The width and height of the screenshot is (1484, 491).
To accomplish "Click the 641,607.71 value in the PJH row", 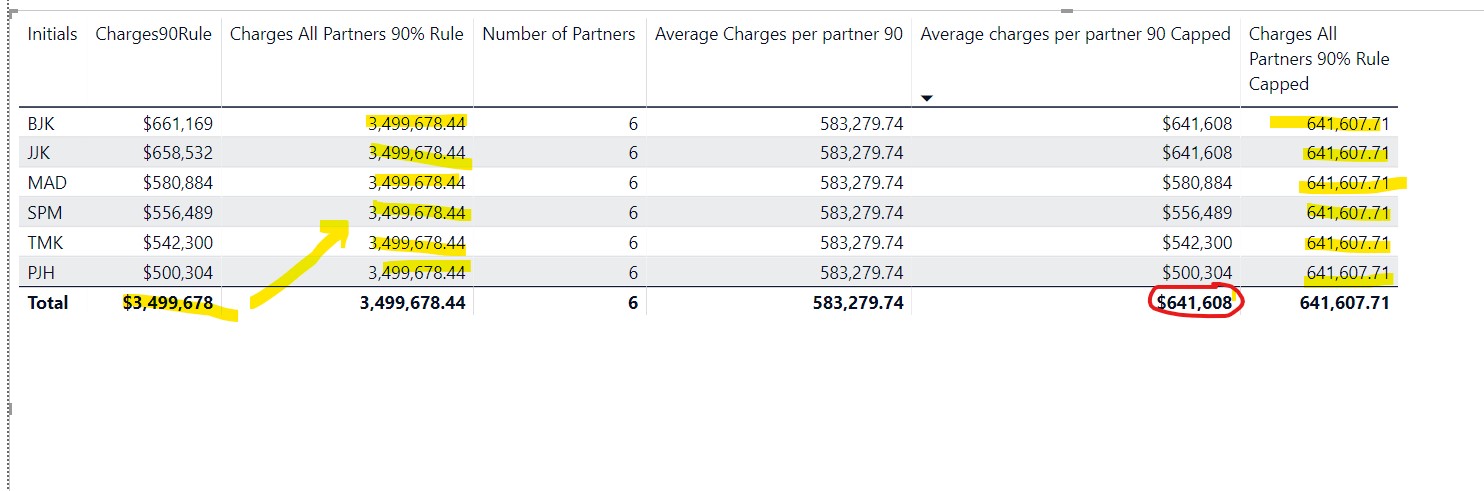I will (x=1348, y=272).
